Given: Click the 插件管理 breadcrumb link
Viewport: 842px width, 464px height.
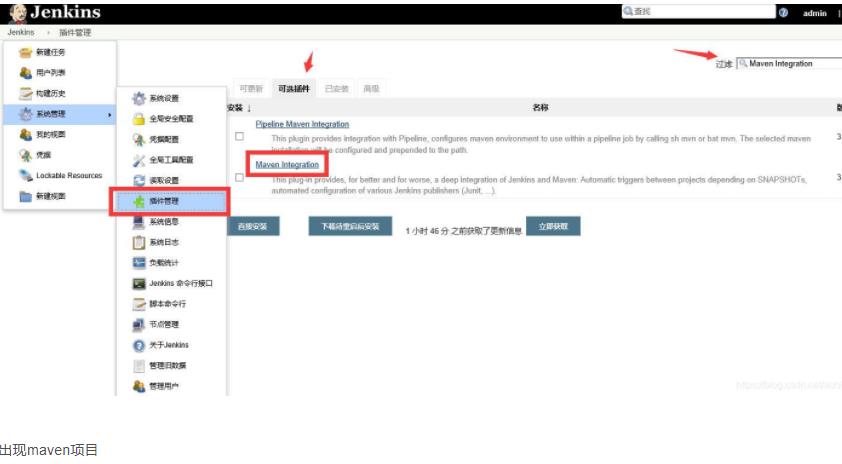Looking at the screenshot, I should click(75, 33).
